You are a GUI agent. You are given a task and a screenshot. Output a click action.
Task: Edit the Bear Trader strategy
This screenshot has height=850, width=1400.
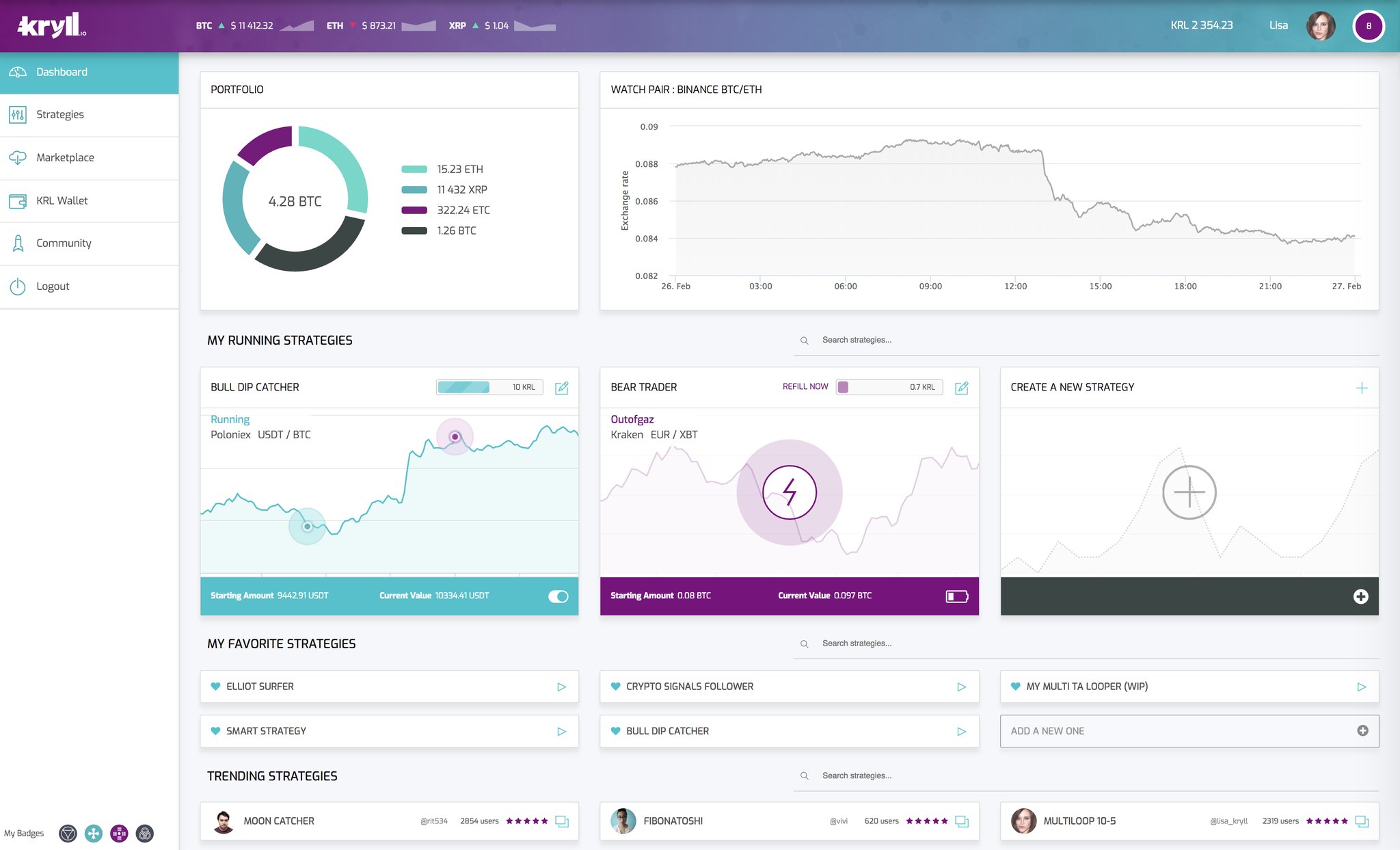962,388
